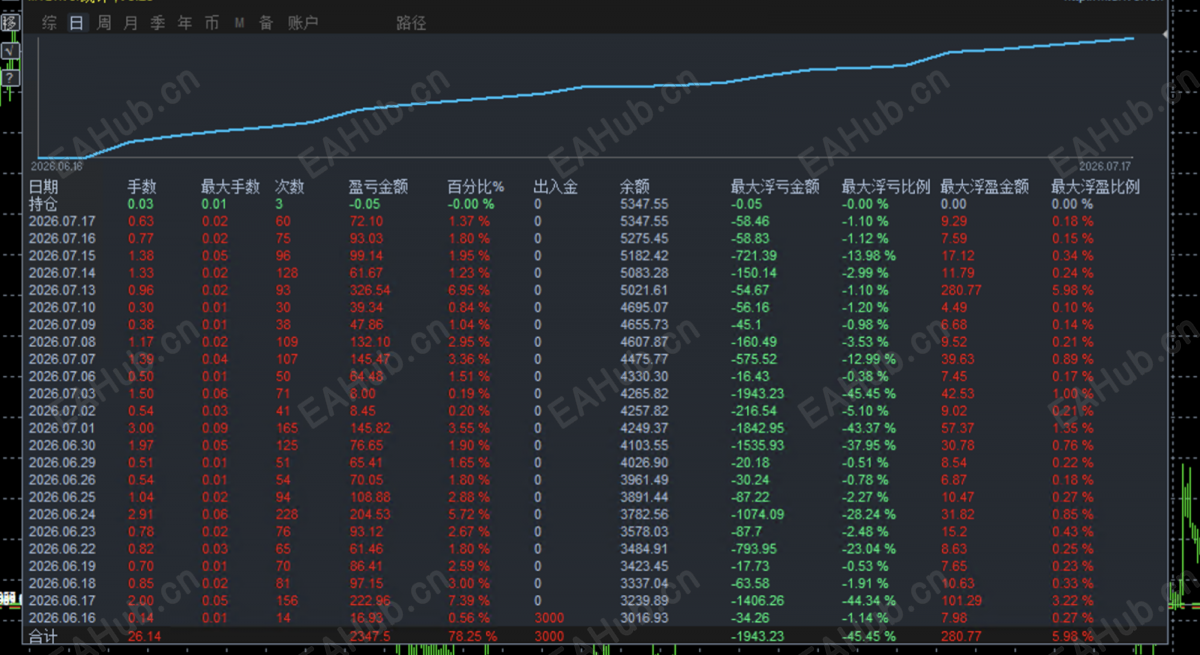Select the 2026.06.30 row date
The width and height of the screenshot is (1200, 655).
pos(62,445)
